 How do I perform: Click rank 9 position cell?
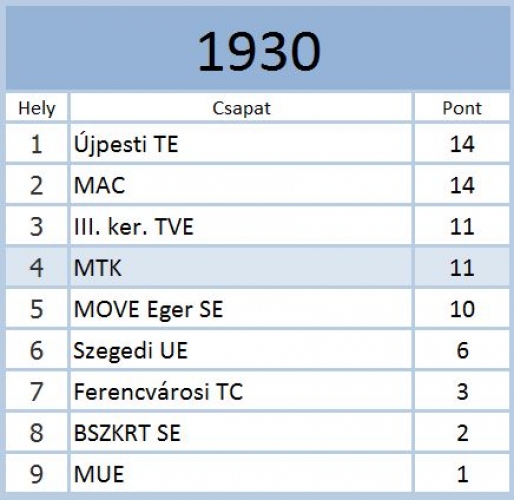[x=36, y=473]
